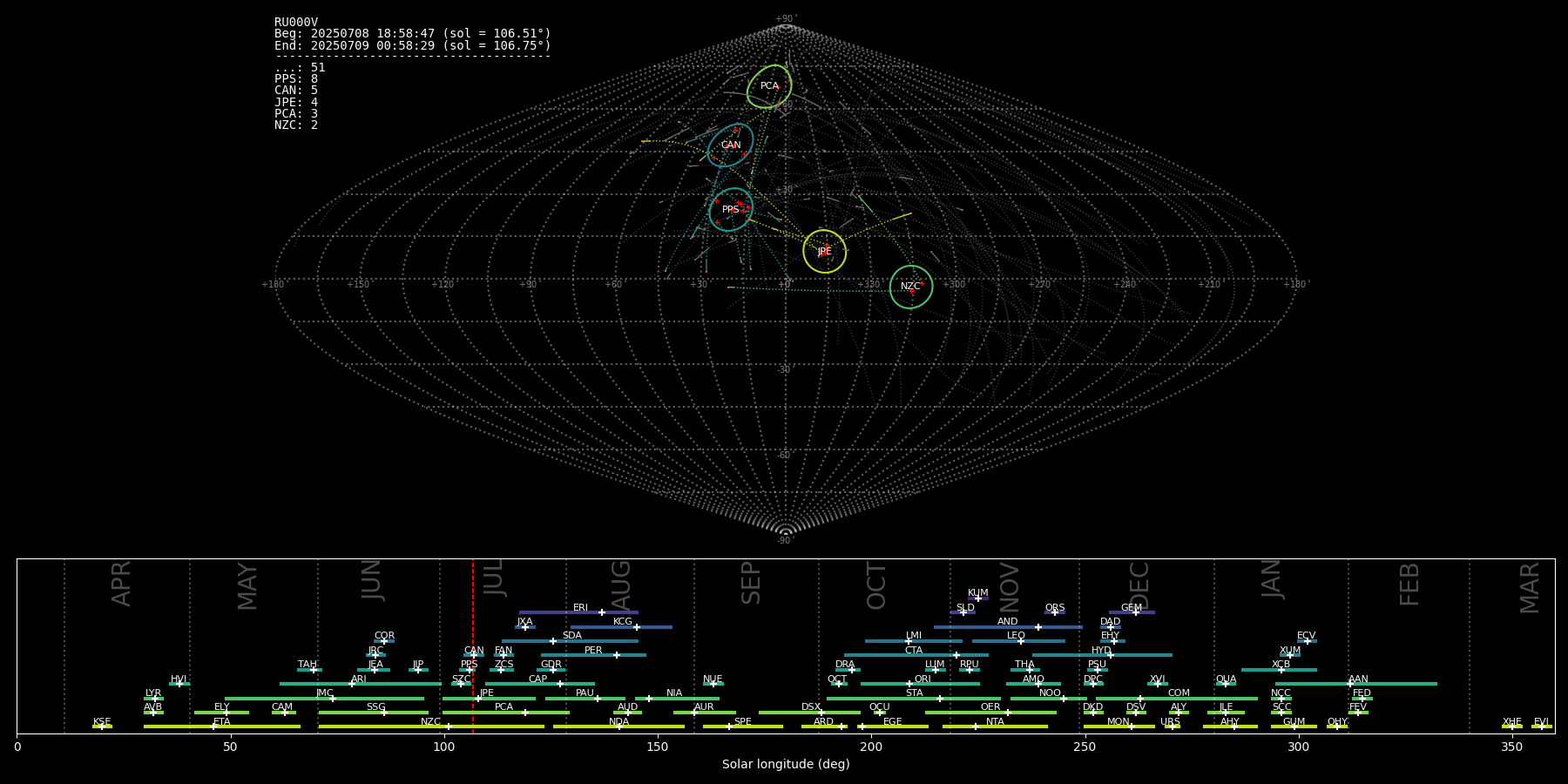Click the red dashed current solar longitude line
Viewport: 1568px width, 784px height.
pos(473,645)
